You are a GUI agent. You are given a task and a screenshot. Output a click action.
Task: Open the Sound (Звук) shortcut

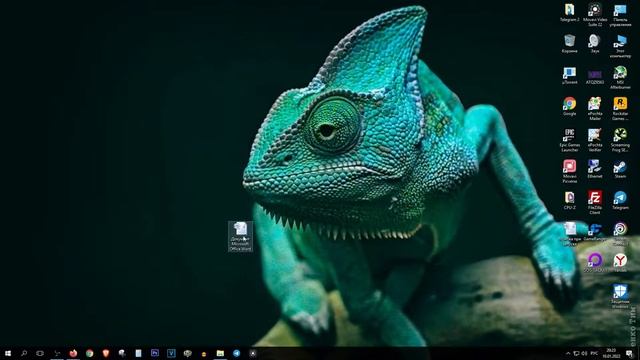pyautogui.click(x=595, y=44)
